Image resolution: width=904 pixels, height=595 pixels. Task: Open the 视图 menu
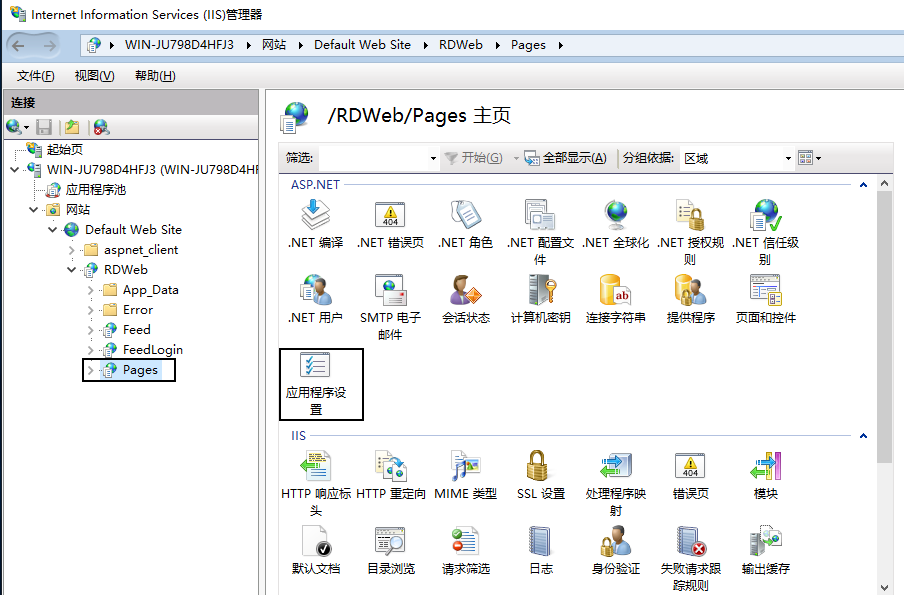click(x=94, y=76)
